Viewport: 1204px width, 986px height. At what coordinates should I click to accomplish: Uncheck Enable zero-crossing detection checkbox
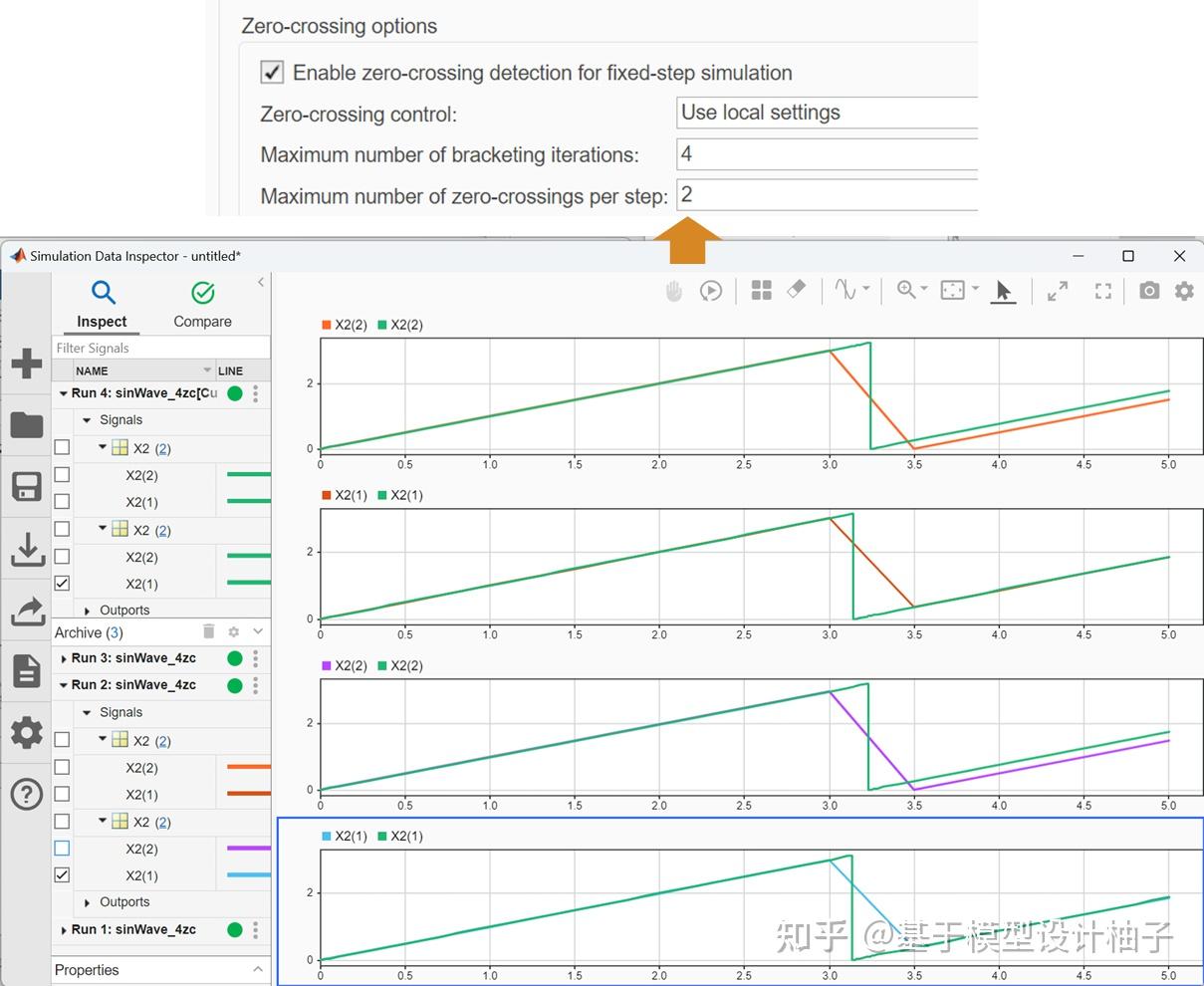[x=272, y=73]
